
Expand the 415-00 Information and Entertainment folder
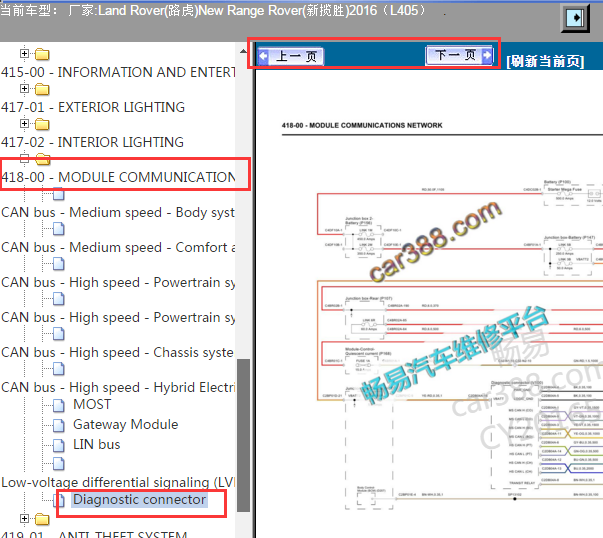coord(24,53)
